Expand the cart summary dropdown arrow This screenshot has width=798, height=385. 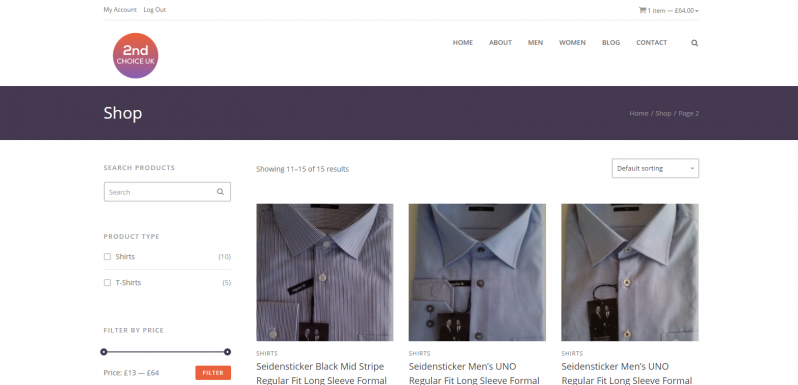pos(697,11)
